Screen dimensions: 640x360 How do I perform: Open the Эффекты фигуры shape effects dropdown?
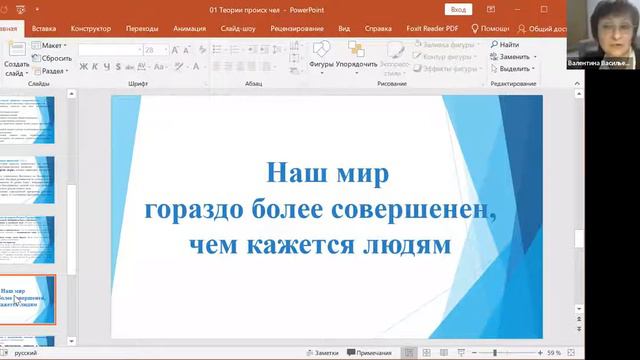click(x=447, y=69)
